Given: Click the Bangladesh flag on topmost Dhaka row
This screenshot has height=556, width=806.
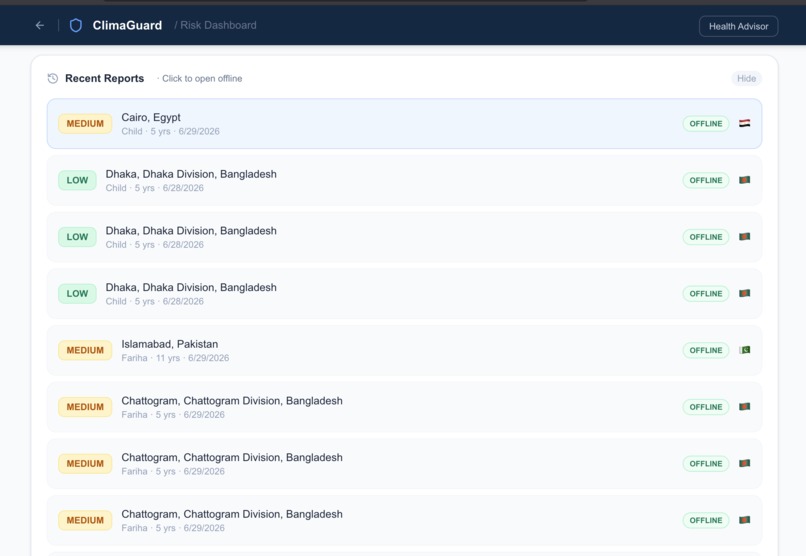Looking at the screenshot, I should (x=744, y=180).
